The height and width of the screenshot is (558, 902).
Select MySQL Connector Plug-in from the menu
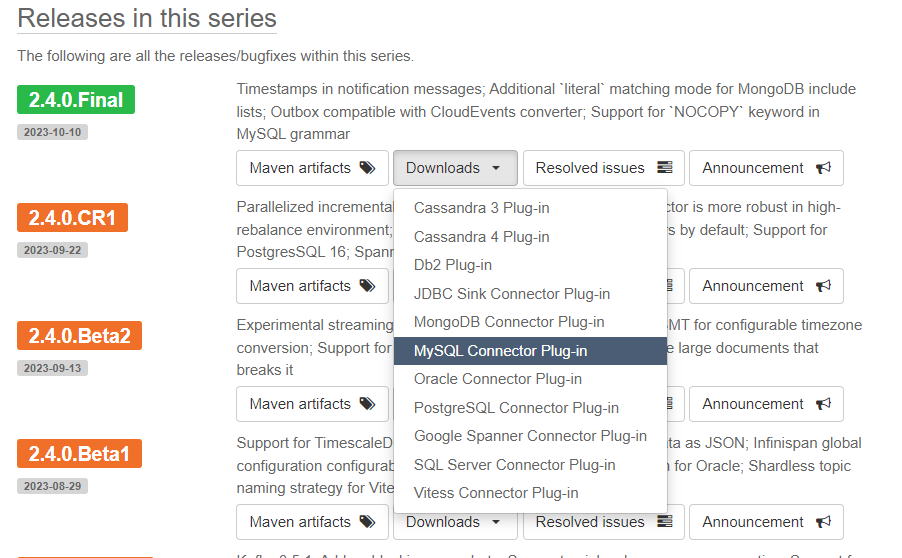(500, 351)
